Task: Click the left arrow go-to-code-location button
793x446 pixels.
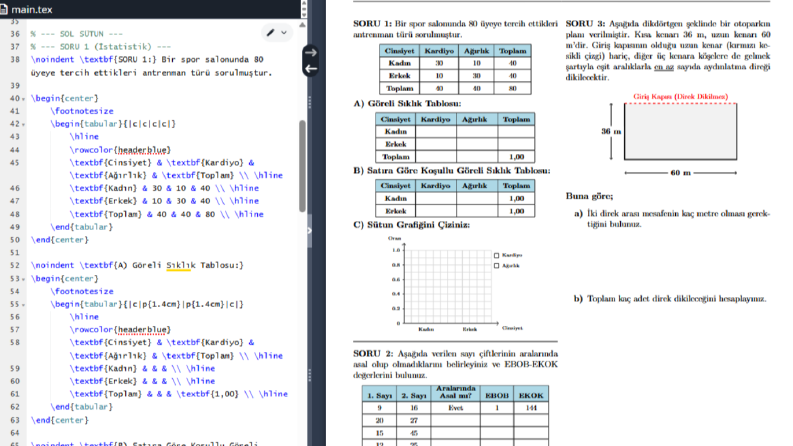Action: [311, 68]
